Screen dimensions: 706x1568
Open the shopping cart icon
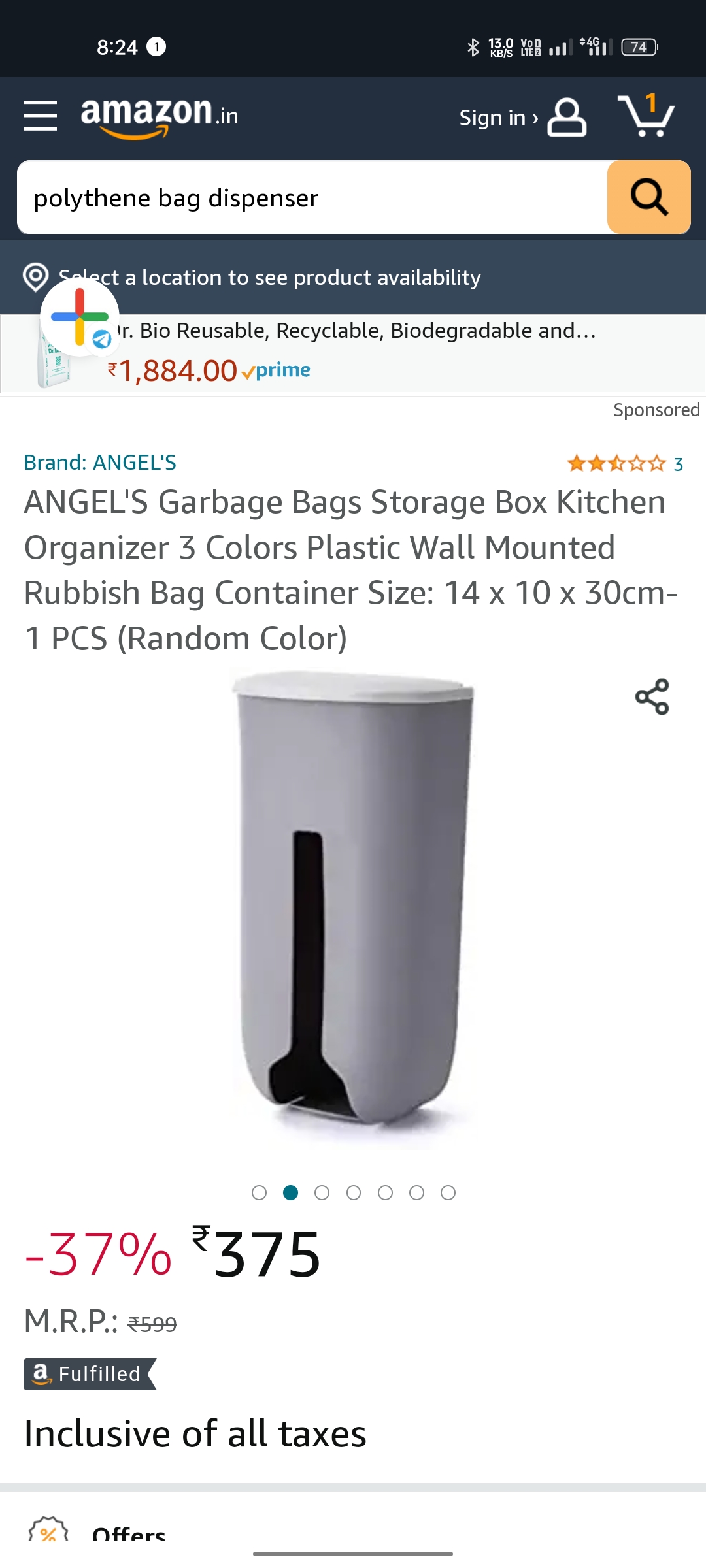pyautogui.click(x=646, y=116)
